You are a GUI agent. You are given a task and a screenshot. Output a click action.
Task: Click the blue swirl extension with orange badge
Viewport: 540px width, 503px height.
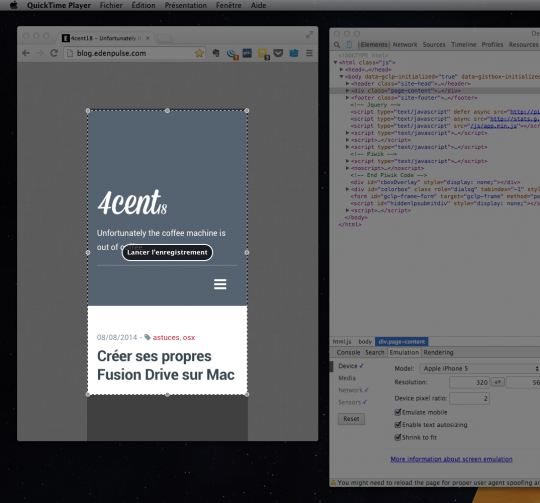pos(232,54)
